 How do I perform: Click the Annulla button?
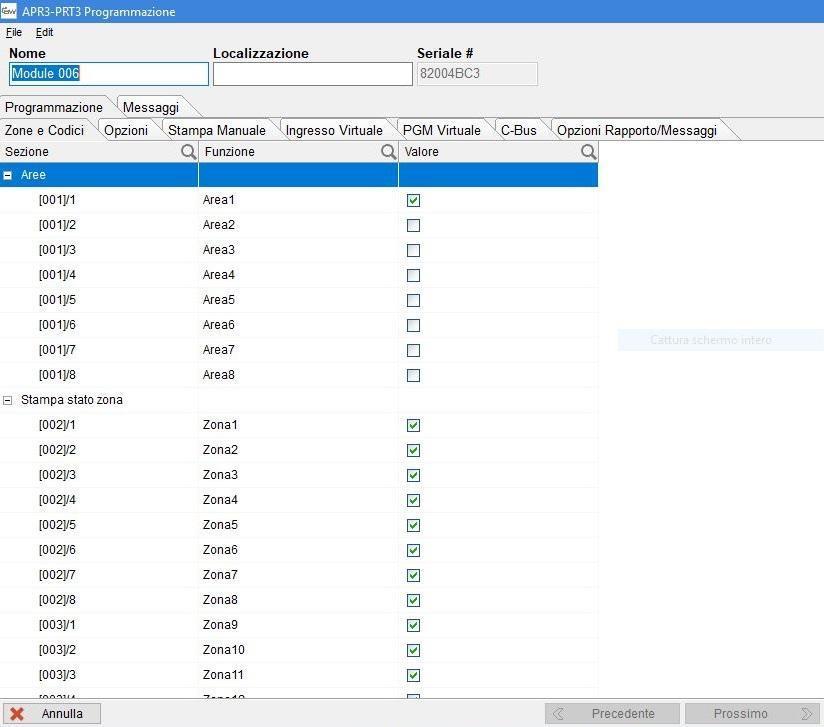click(52, 713)
